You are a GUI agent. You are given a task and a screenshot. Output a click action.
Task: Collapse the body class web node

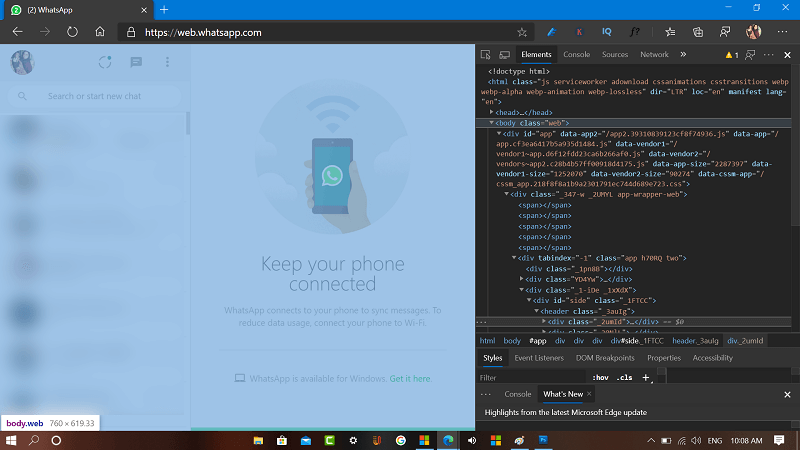[491, 123]
